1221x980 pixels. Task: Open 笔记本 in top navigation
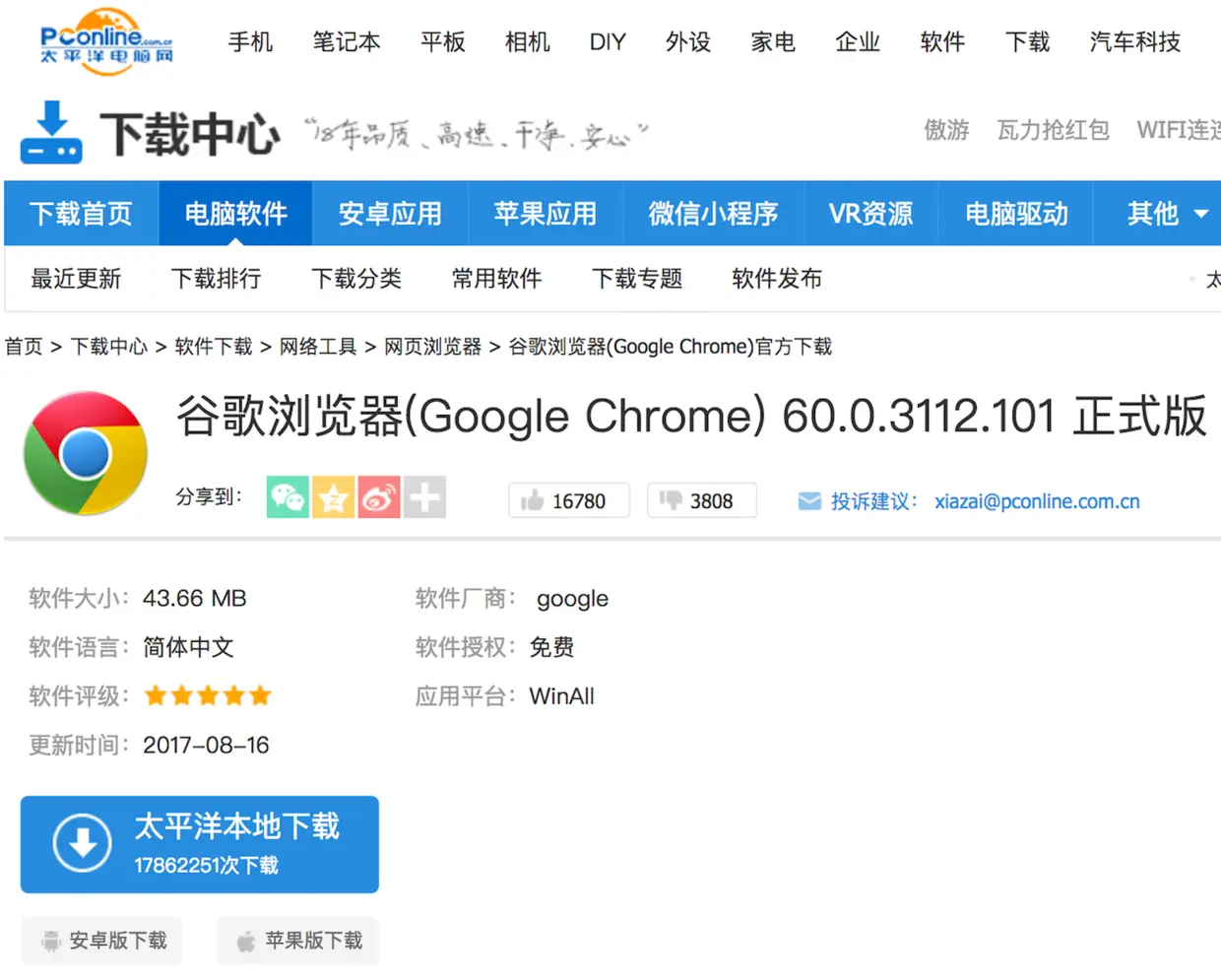pos(347,42)
